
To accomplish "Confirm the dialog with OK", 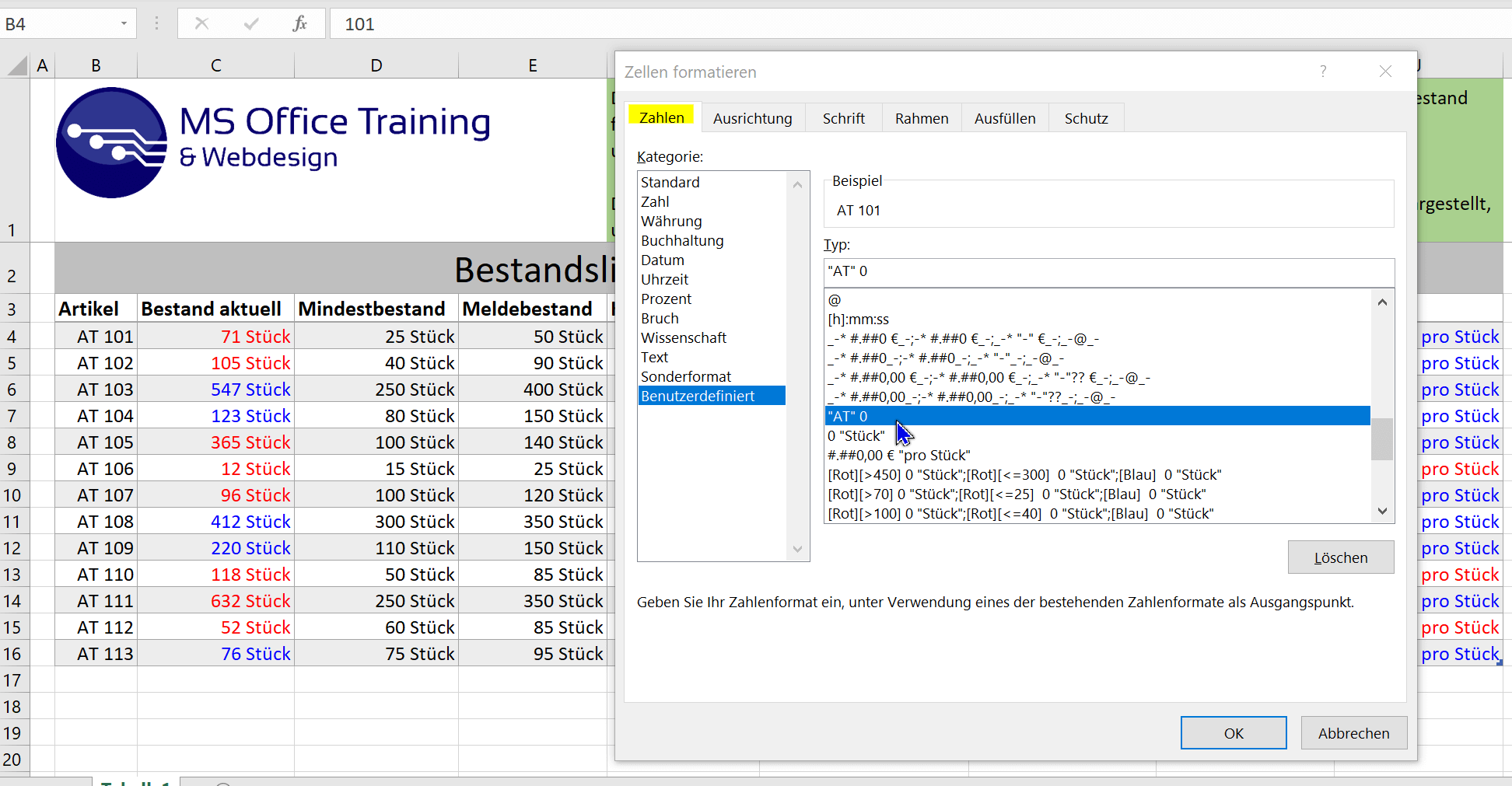I will click(x=1234, y=733).
